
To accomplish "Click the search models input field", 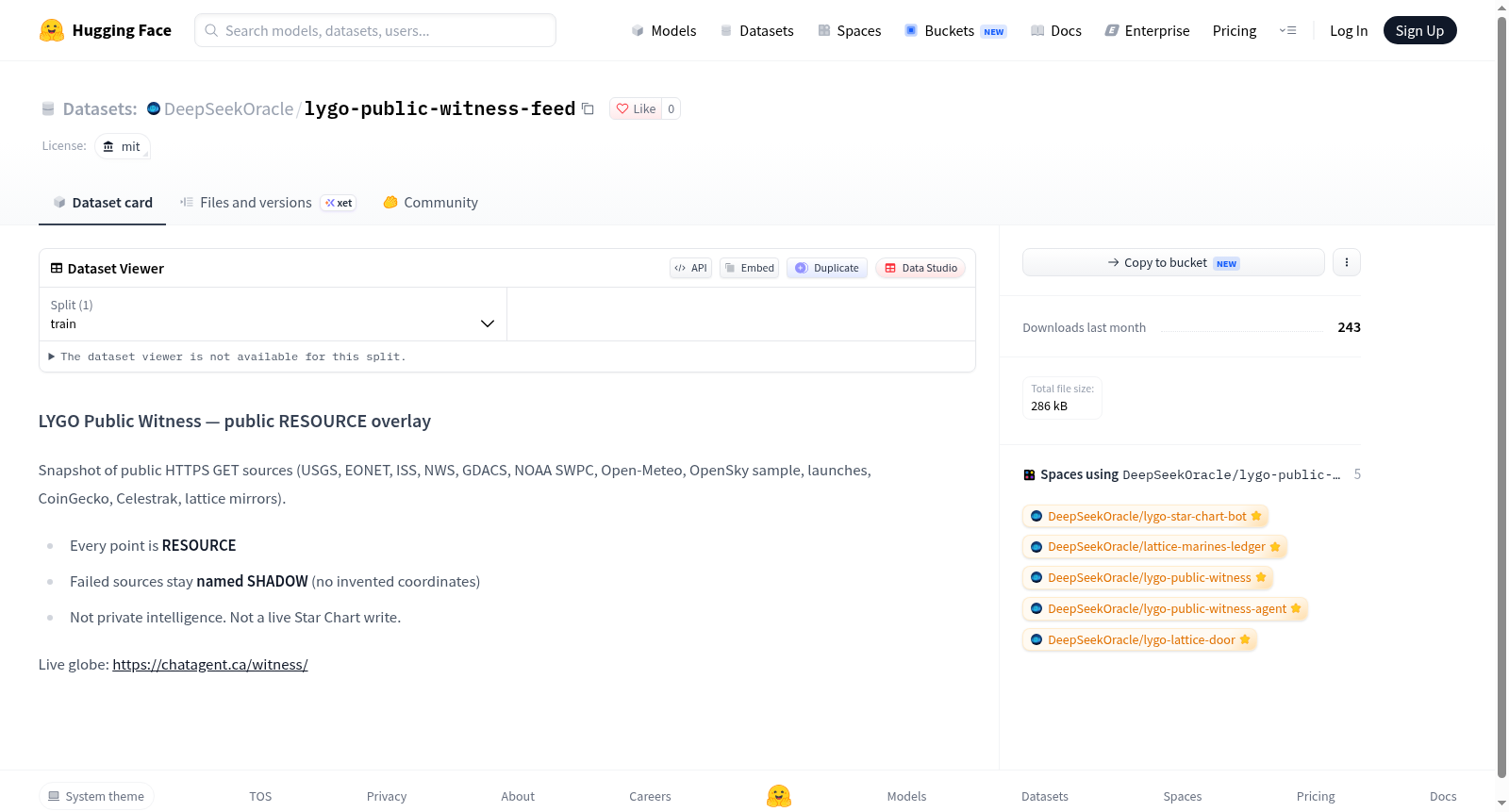I will 375,30.
